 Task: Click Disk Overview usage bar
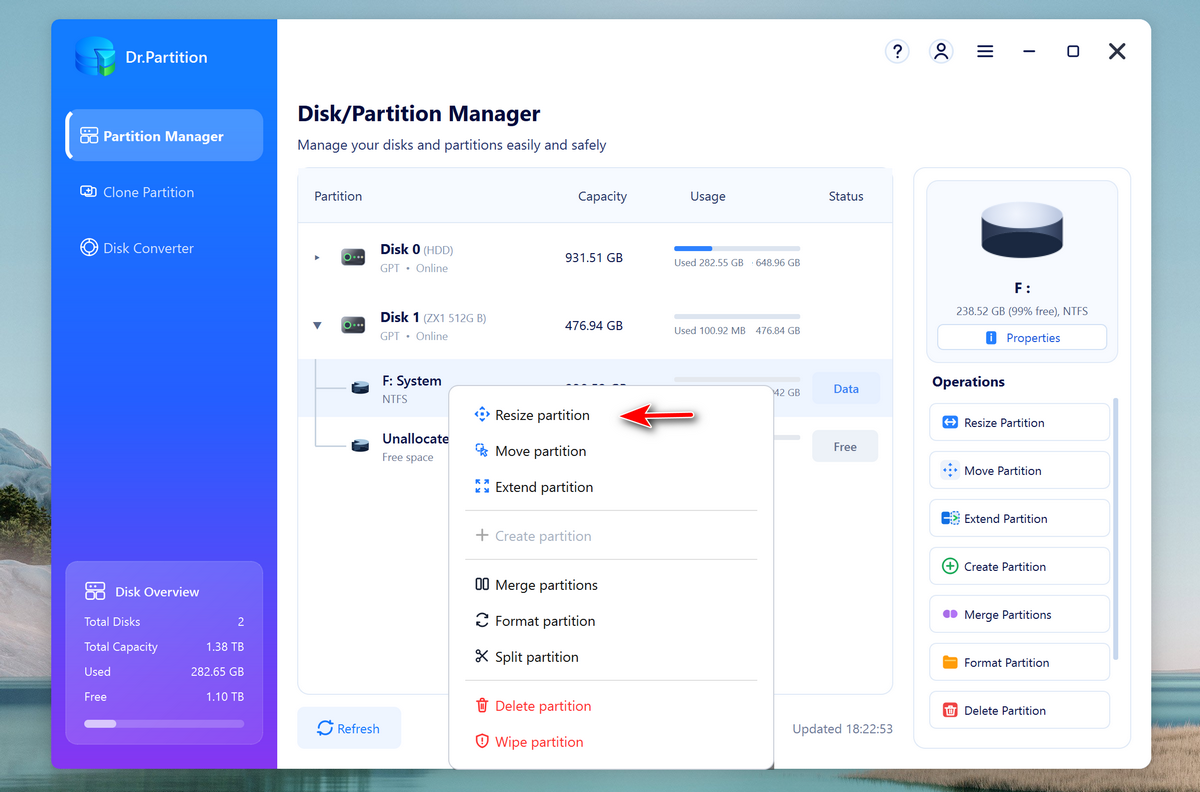click(x=164, y=723)
